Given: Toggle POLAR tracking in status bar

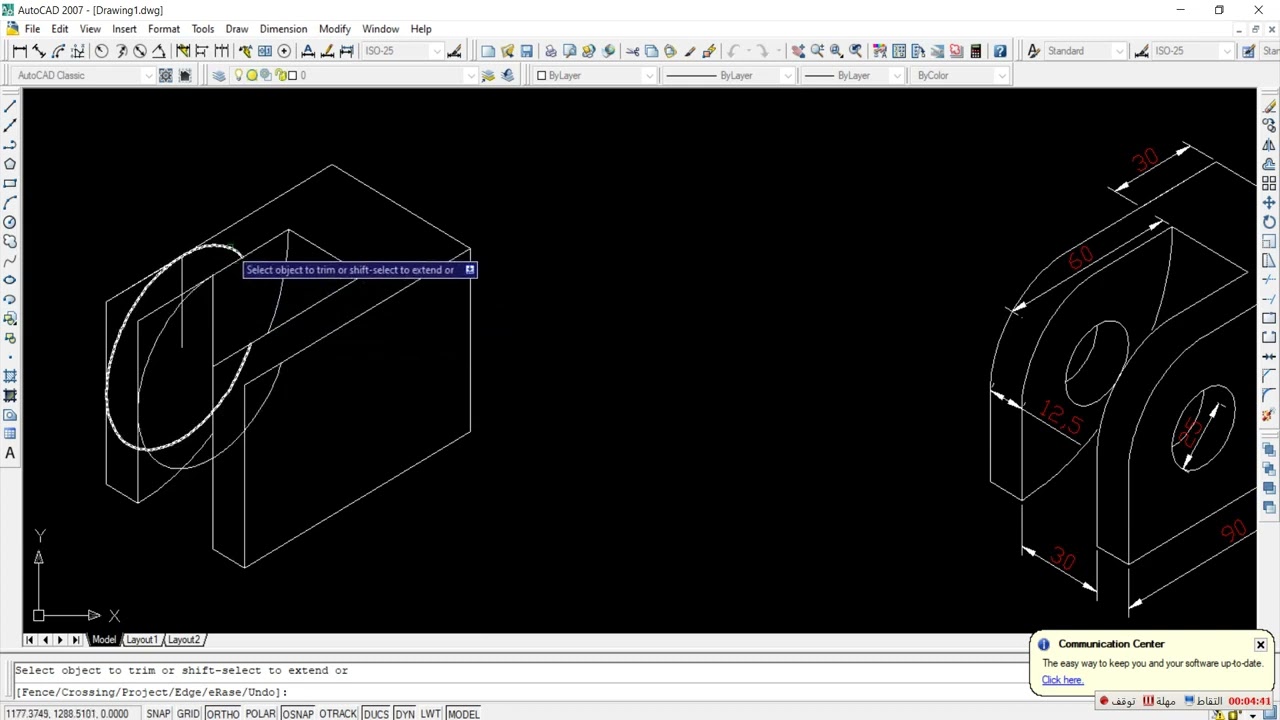Looking at the screenshot, I should coord(260,713).
